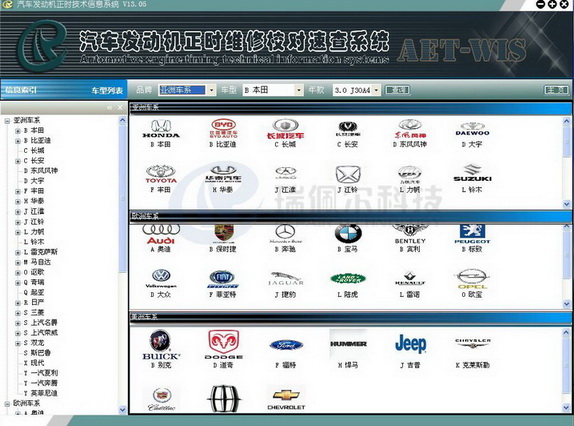Select C 长城 in the tree

[34, 151]
